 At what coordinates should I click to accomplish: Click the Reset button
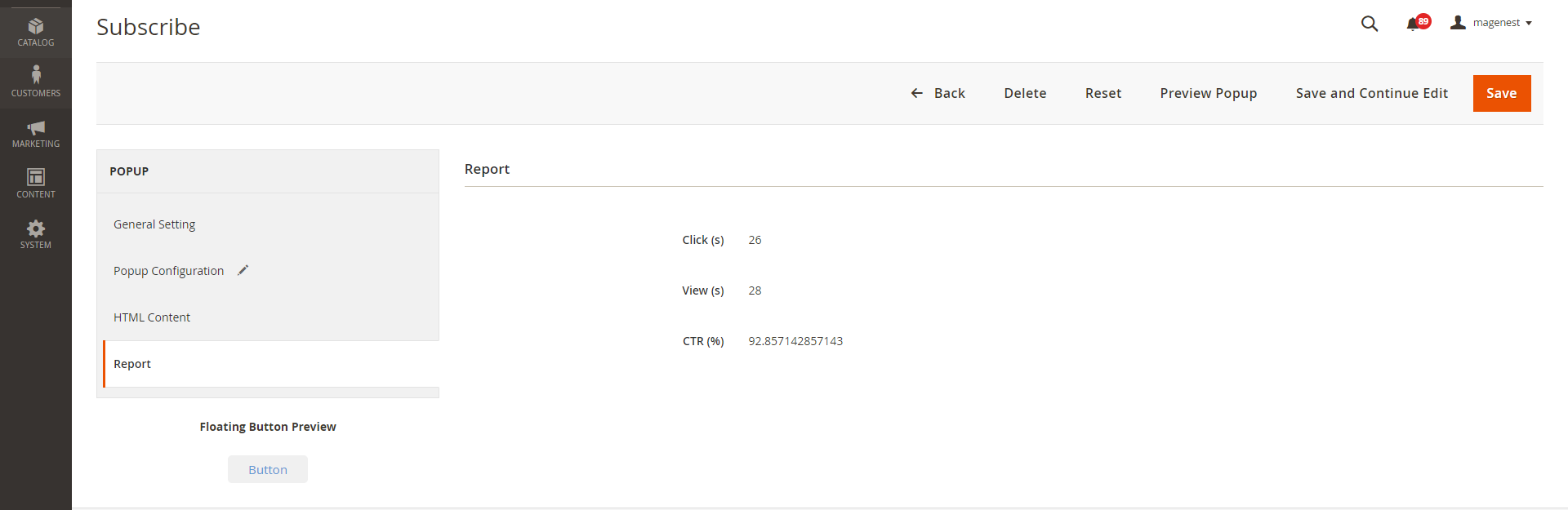coord(1102,93)
